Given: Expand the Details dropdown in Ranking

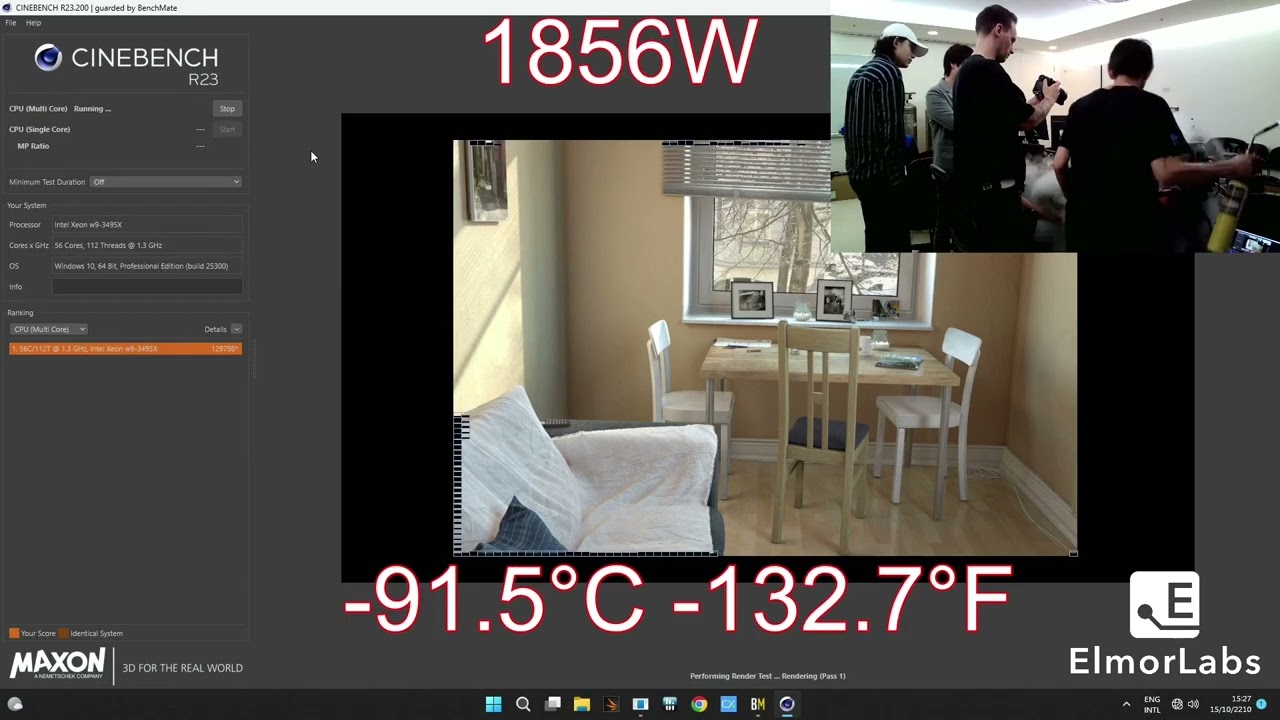Looking at the screenshot, I should click(236, 329).
